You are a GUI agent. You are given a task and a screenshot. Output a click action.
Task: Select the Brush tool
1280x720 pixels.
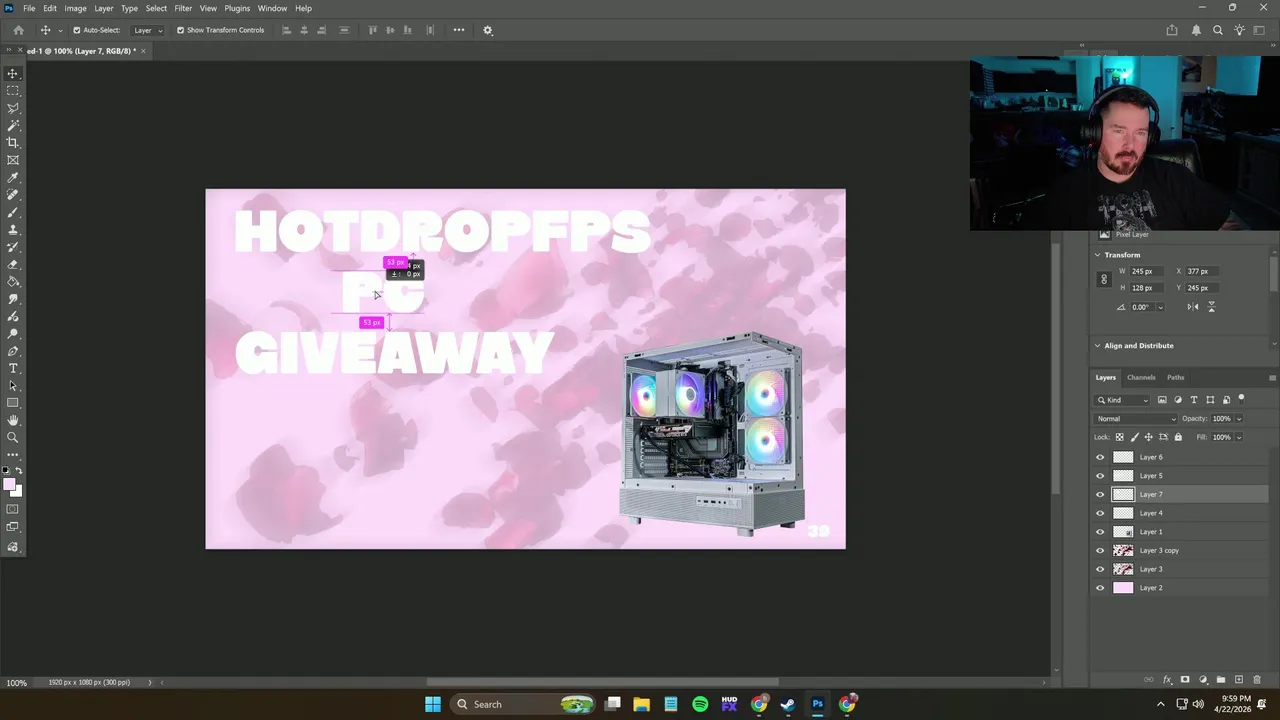point(13,212)
